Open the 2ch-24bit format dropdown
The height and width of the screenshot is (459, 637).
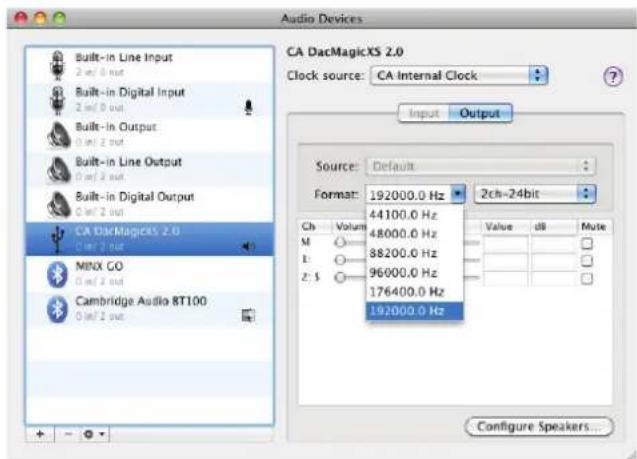pyautogui.click(x=535, y=194)
